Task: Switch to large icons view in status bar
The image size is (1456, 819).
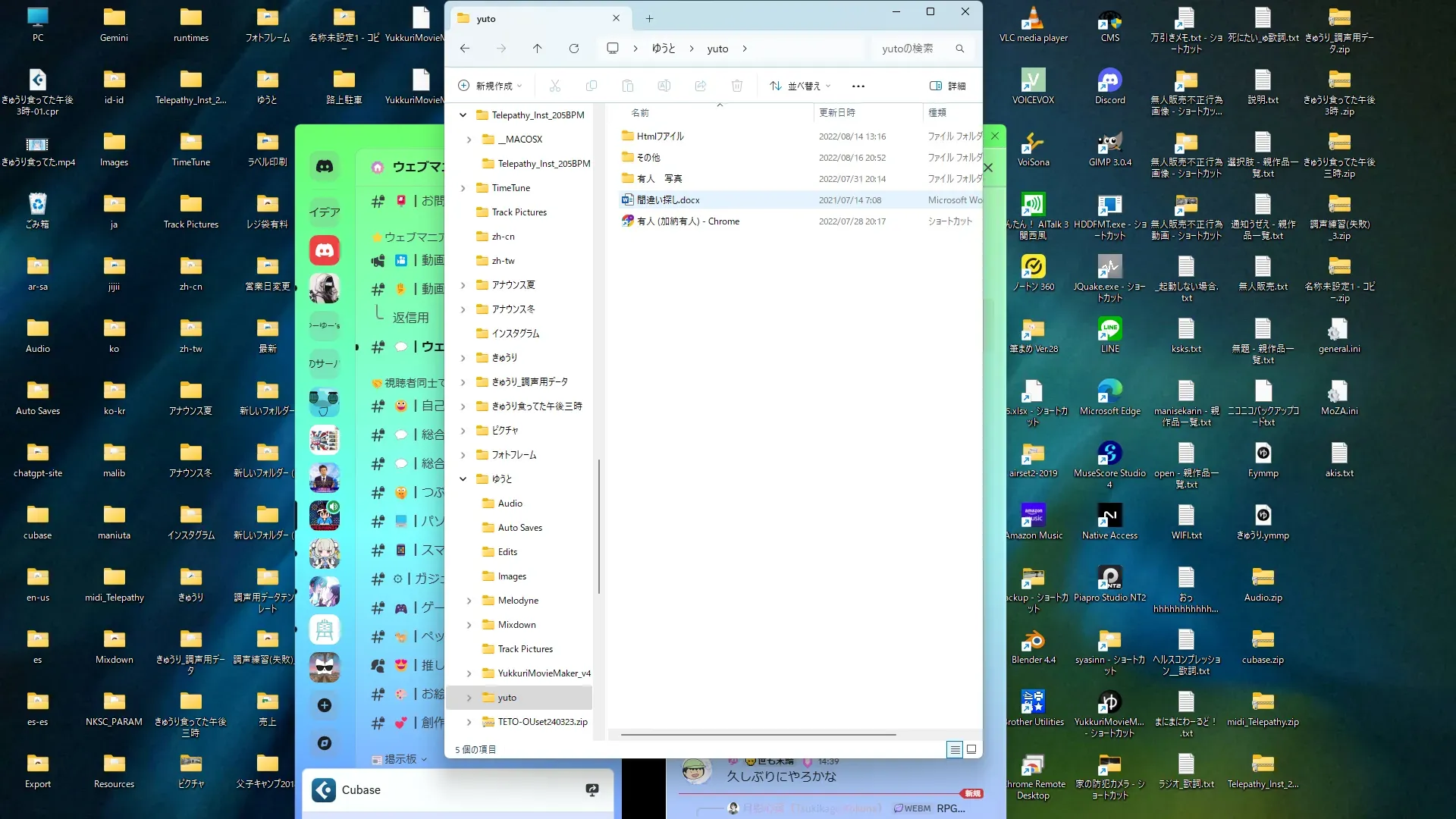Action: pos(971,749)
